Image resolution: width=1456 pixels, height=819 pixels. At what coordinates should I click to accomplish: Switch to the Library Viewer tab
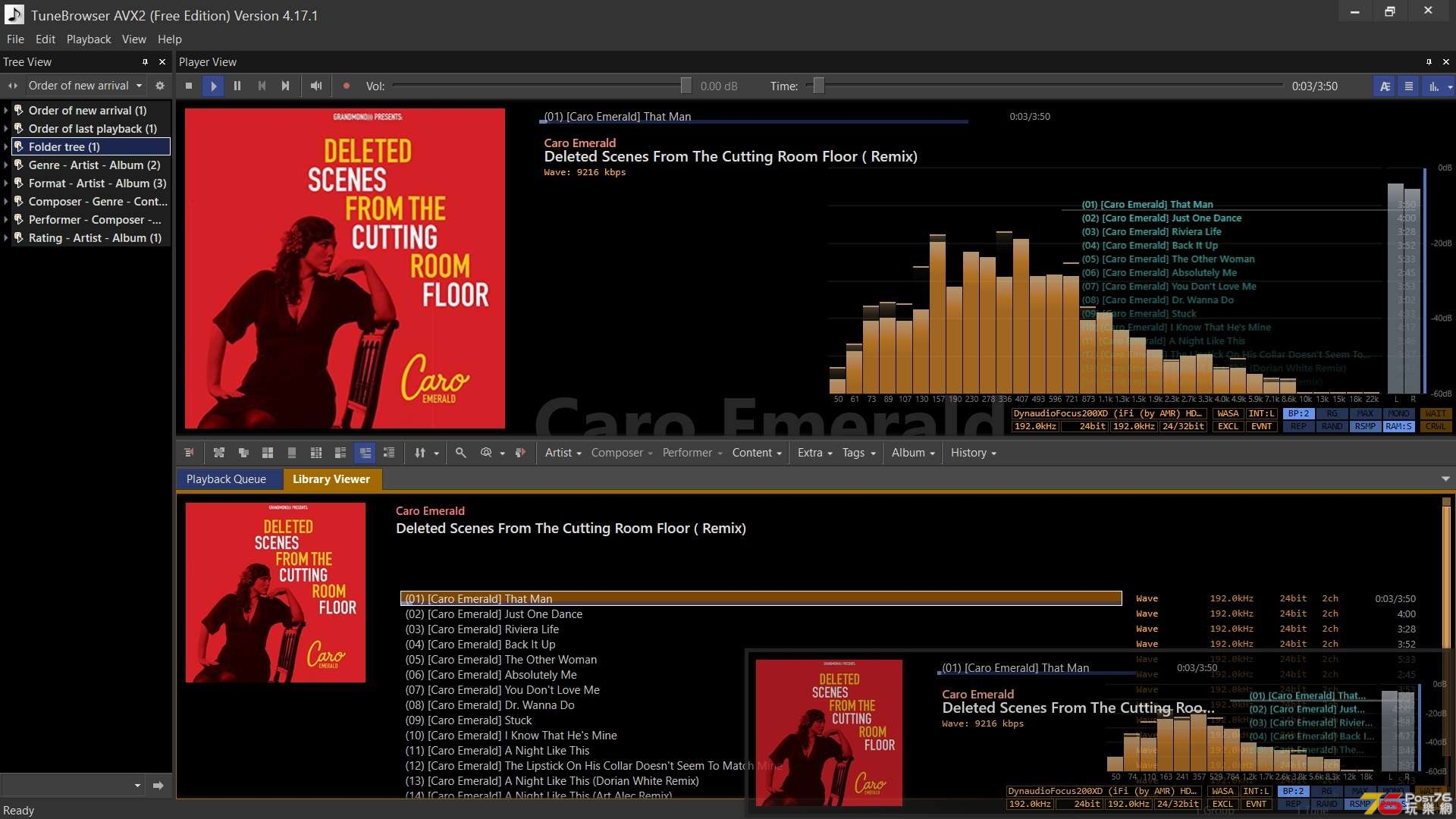pyautogui.click(x=331, y=478)
